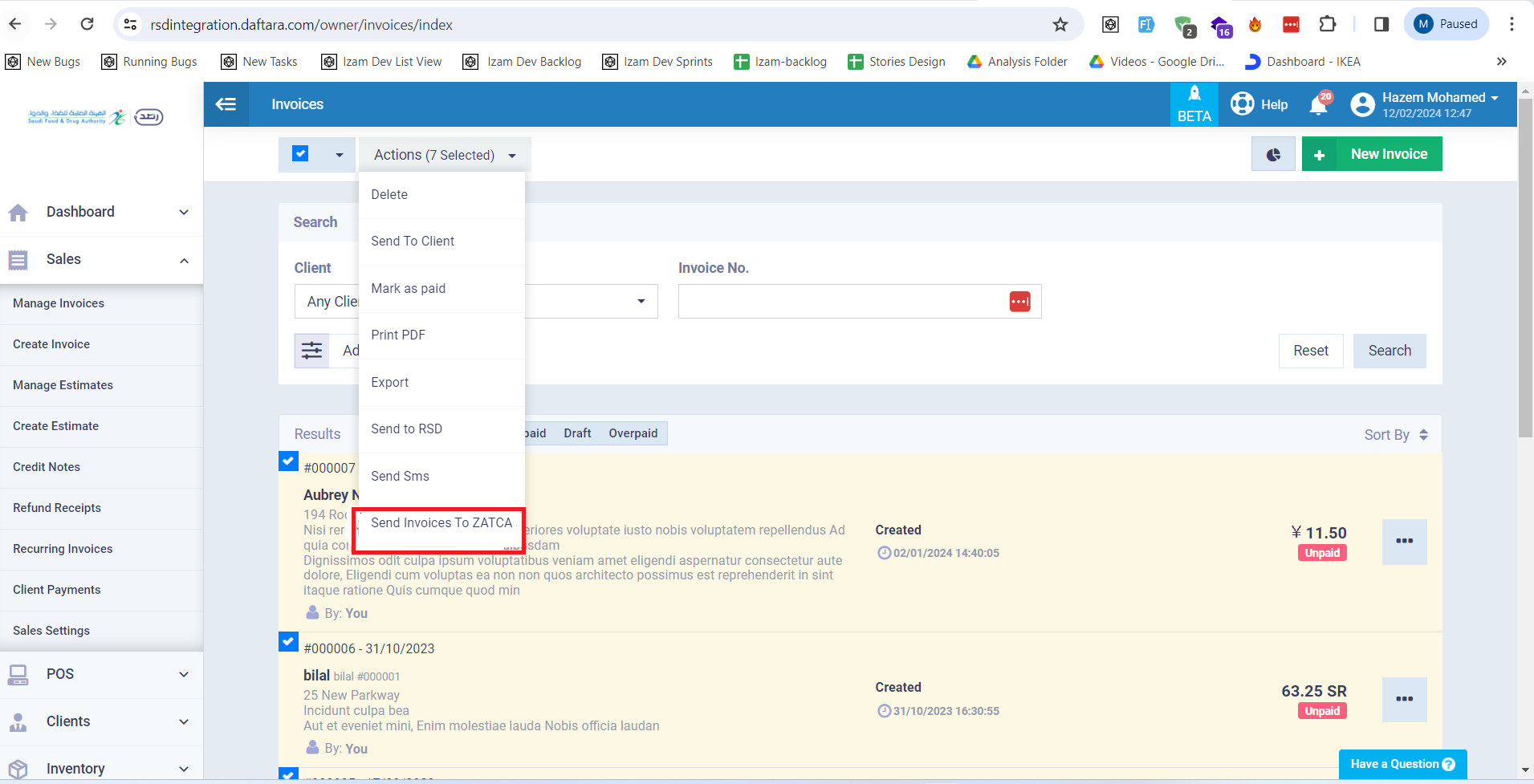Uncheck invoice #000007 checkbox
1534x784 pixels.
click(x=289, y=461)
